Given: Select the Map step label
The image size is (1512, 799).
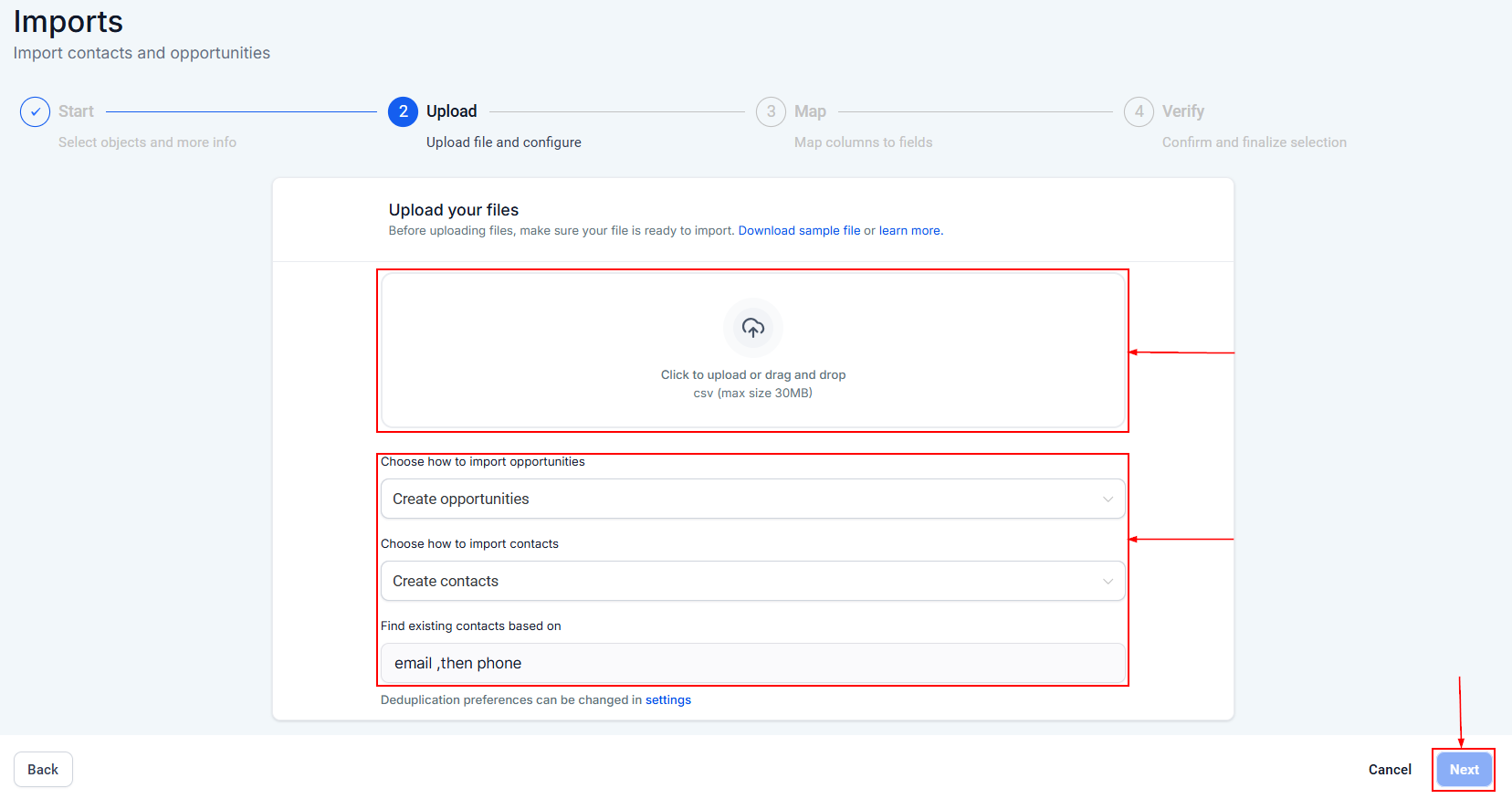Looking at the screenshot, I should 810,111.
